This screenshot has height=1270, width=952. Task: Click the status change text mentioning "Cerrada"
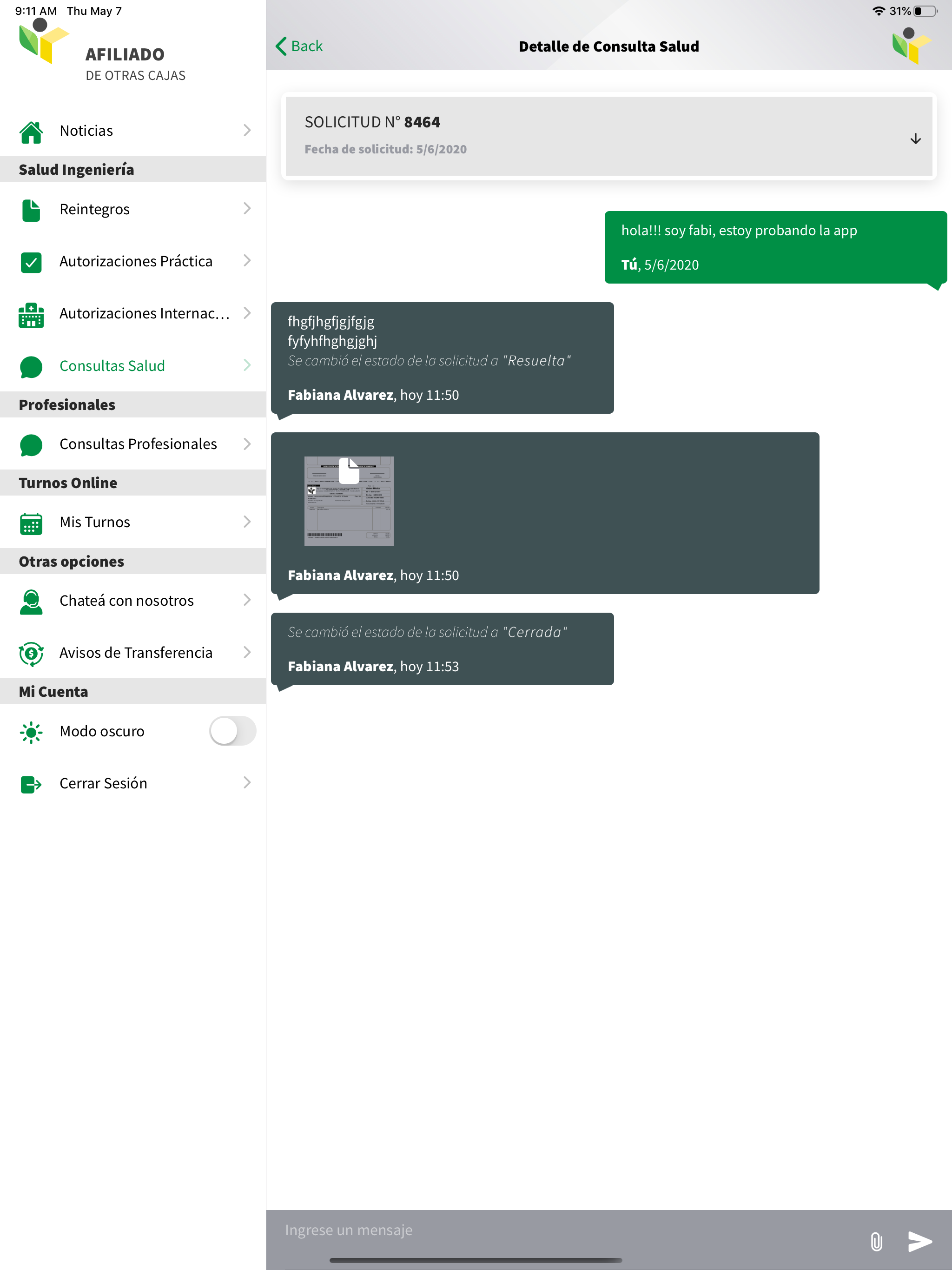pos(428,632)
